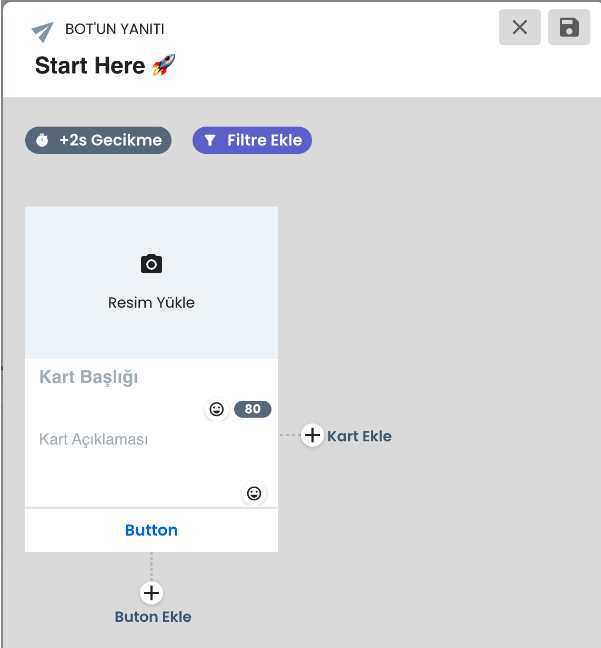Click the funnel icon in the filter pill
Viewport: 601px width, 648px height.
pyautogui.click(x=210, y=141)
